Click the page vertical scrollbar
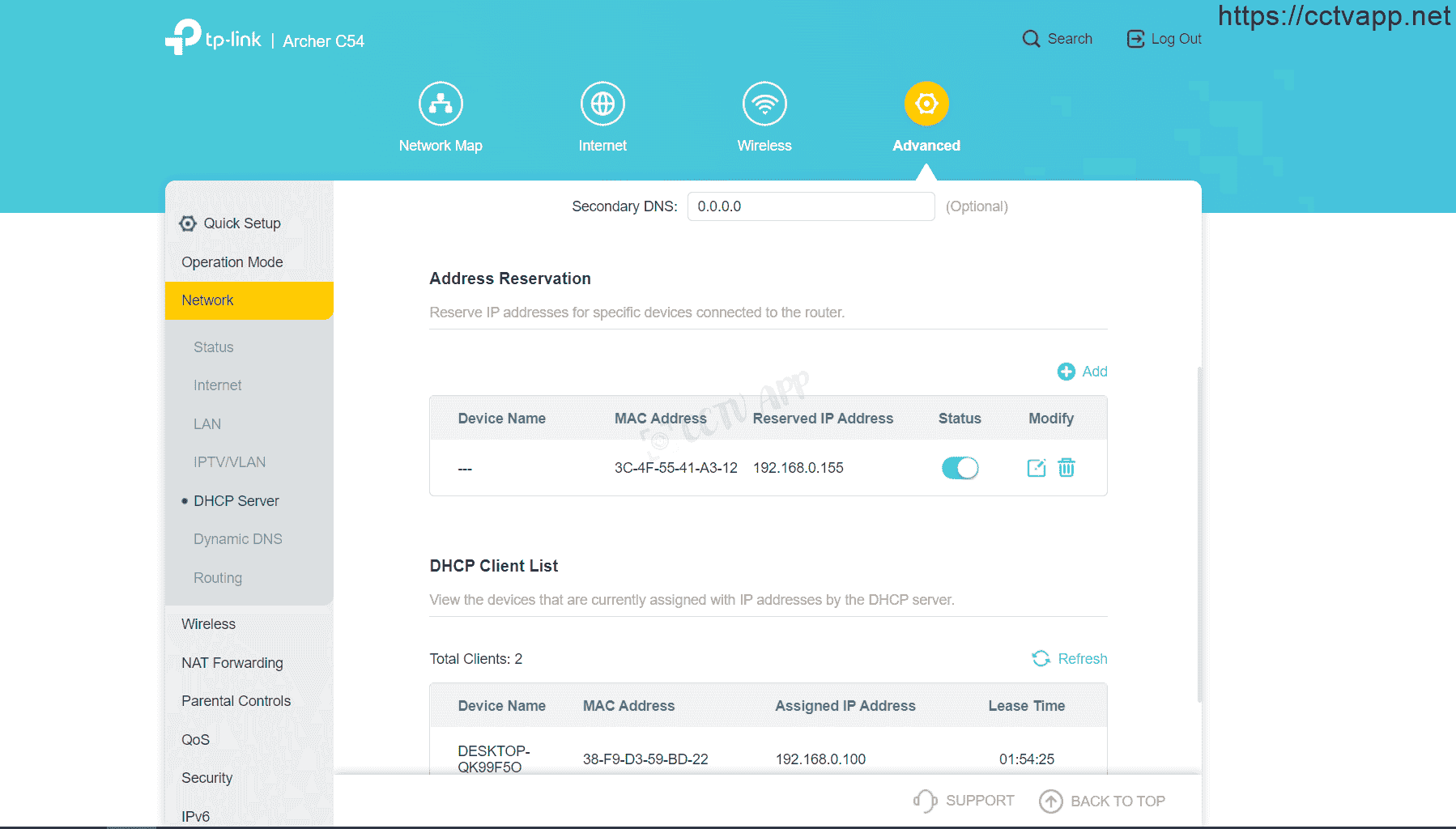1456x829 pixels. click(x=1199, y=534)
